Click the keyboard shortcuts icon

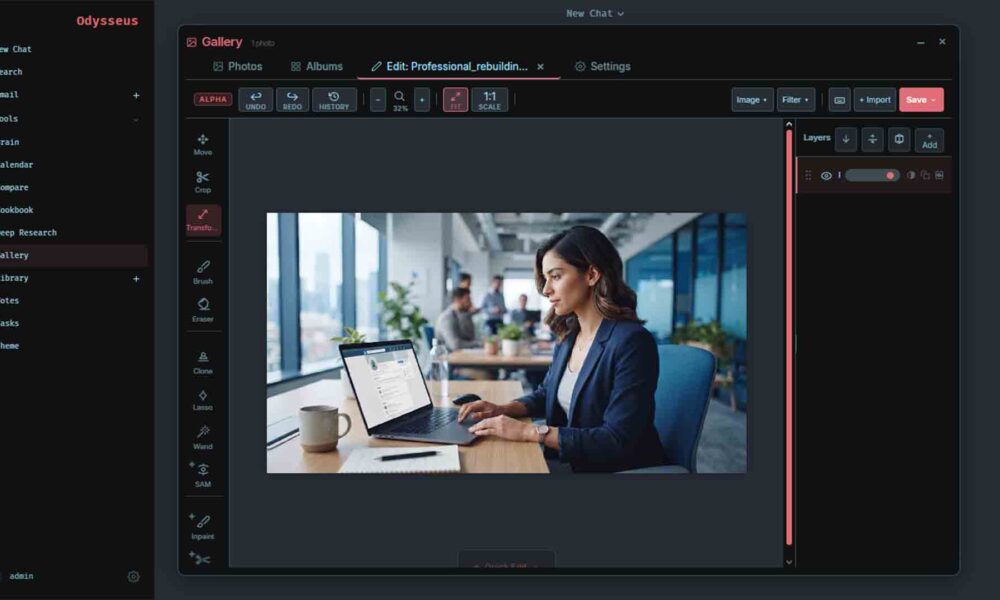point(839,100)
